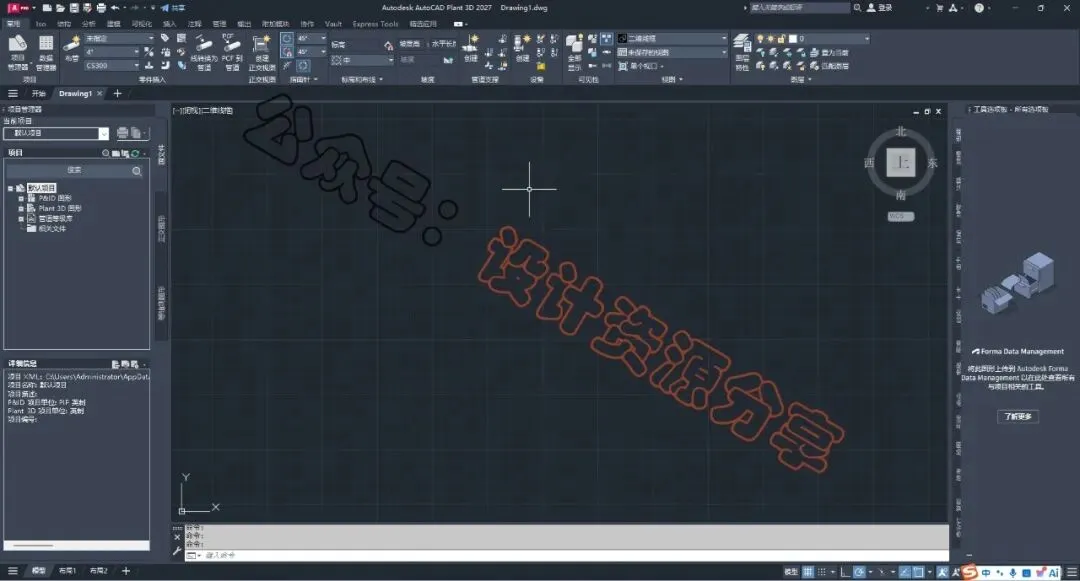Image resolution: width=1080 pixels, height=581 pixels.
Task: Open the Data Manager ribbon button
Action: pyautogui.click(x=45, y=52)
